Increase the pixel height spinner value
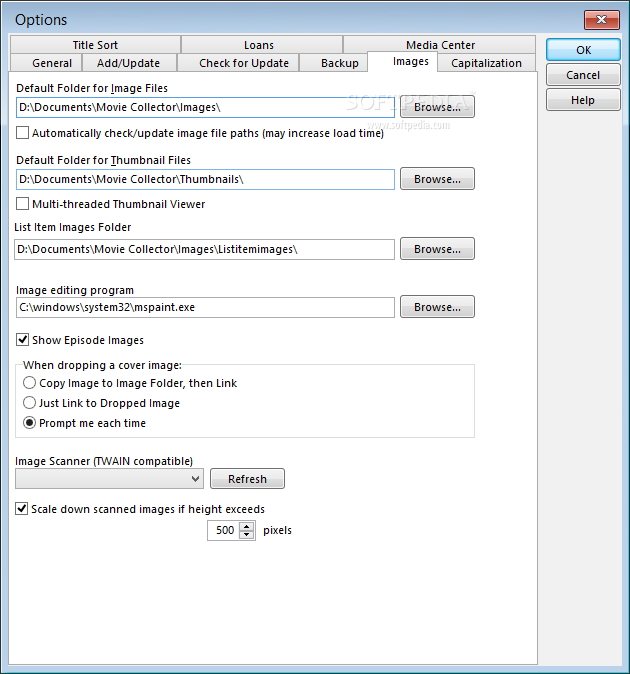 (x=246, y=526)
